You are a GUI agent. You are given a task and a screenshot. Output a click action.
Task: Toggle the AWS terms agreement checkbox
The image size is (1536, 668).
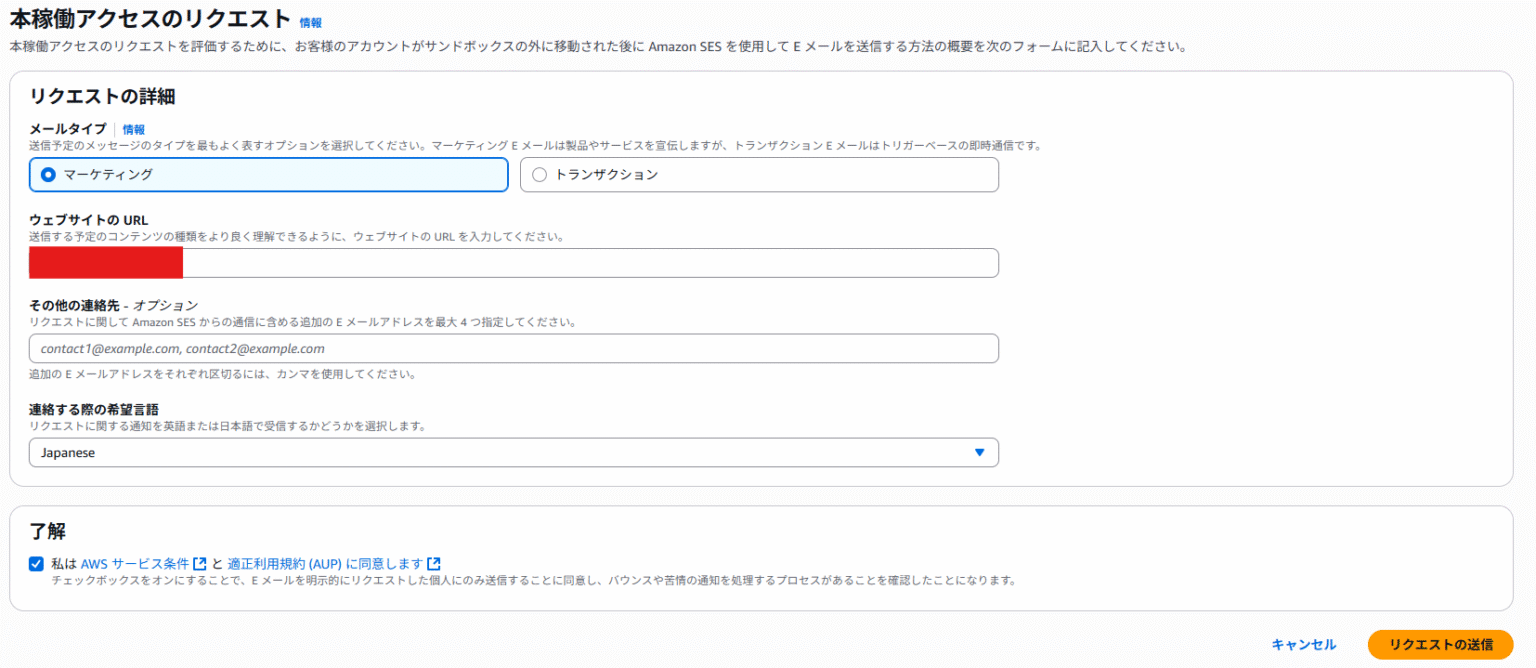pyautogui.click(x=37, y=564)
